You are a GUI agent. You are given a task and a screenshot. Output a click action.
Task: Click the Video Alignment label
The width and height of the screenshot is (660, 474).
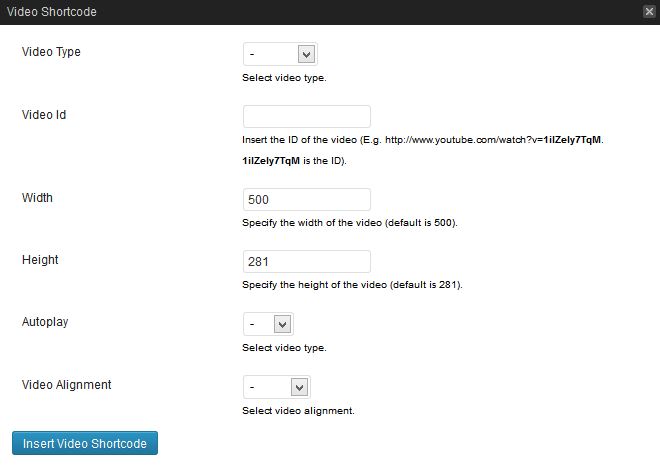click(x=66, y=385)
